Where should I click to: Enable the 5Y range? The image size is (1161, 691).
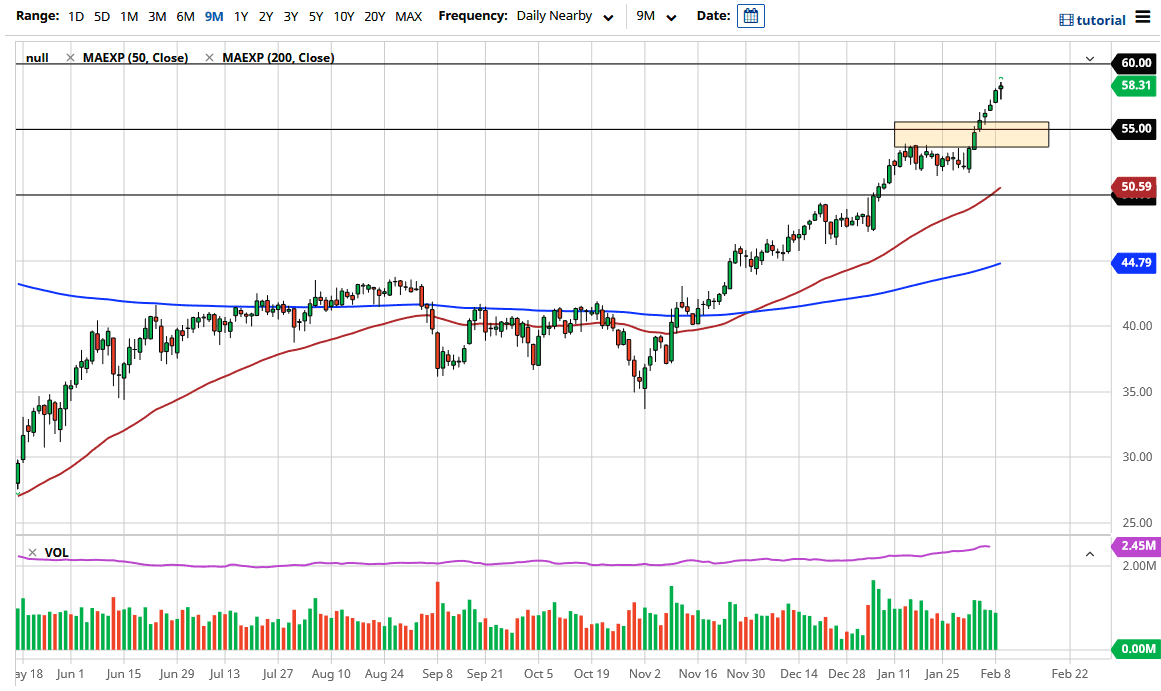[x=314, y=16]
